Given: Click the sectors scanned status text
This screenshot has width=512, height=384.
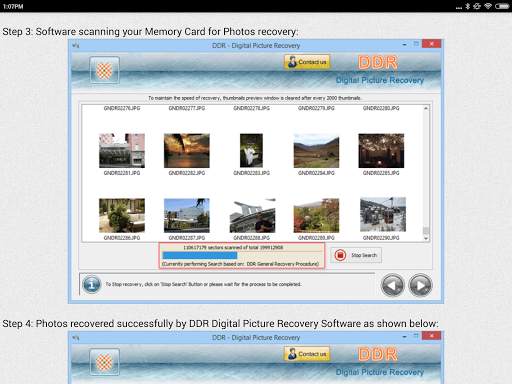Looking at the screenshot, I should point(233,248).
